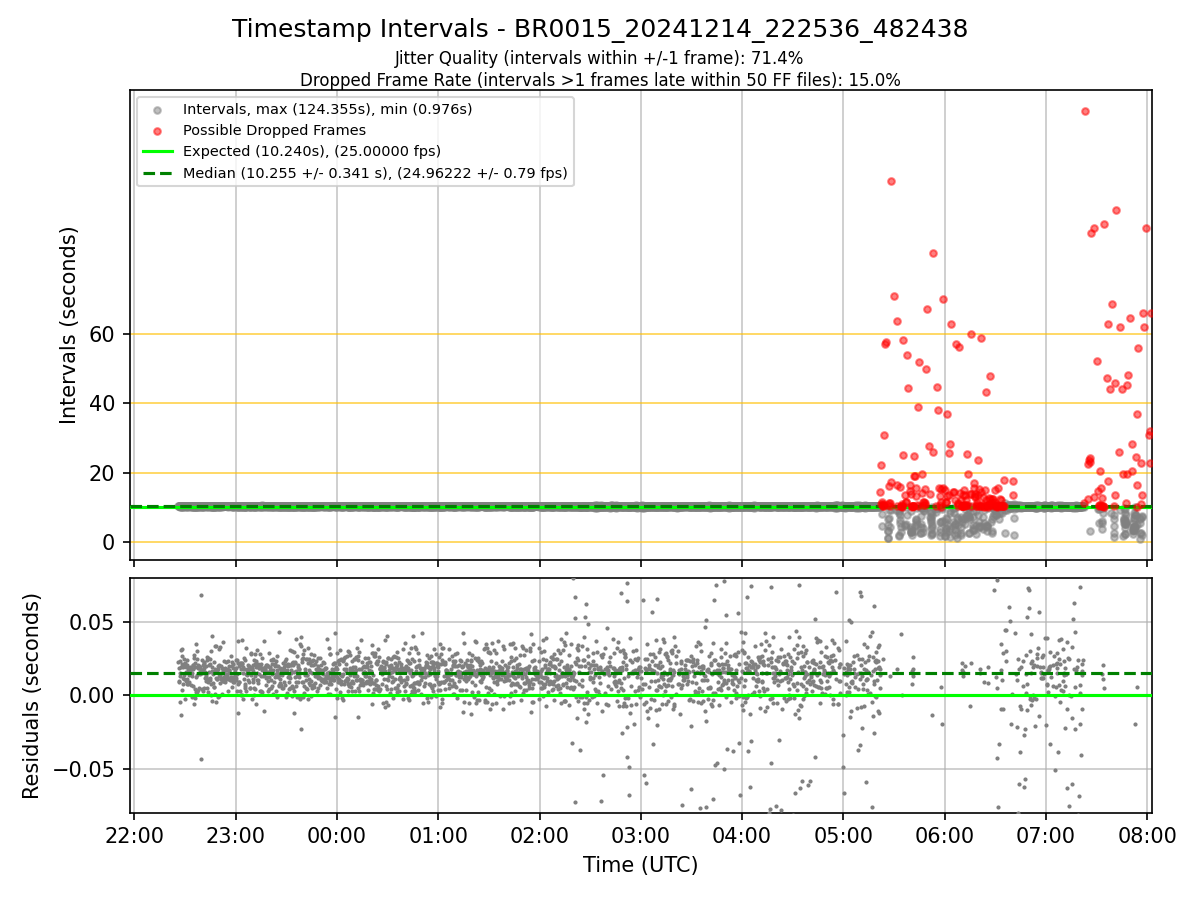
Task: Click the red dot marker in the legend
Action: 156,130
